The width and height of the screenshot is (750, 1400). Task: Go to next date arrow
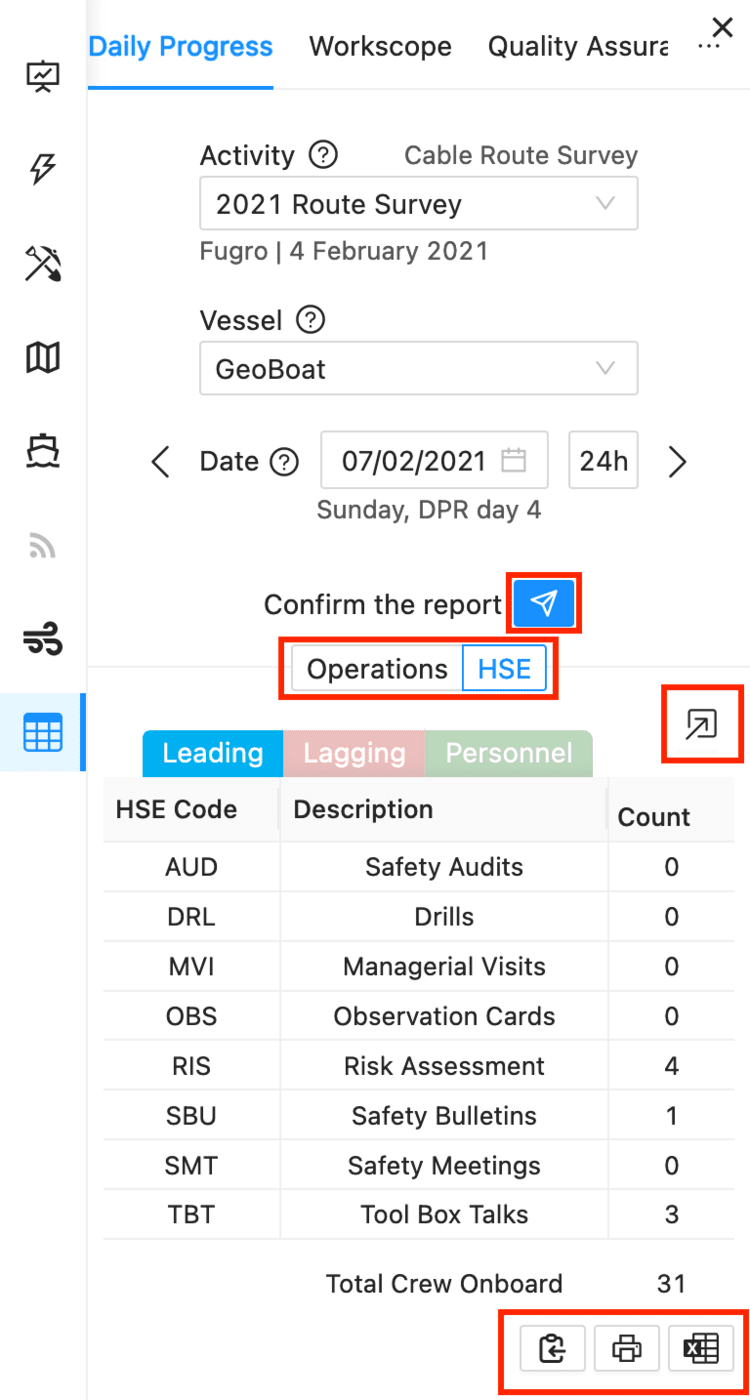(678, 462)
